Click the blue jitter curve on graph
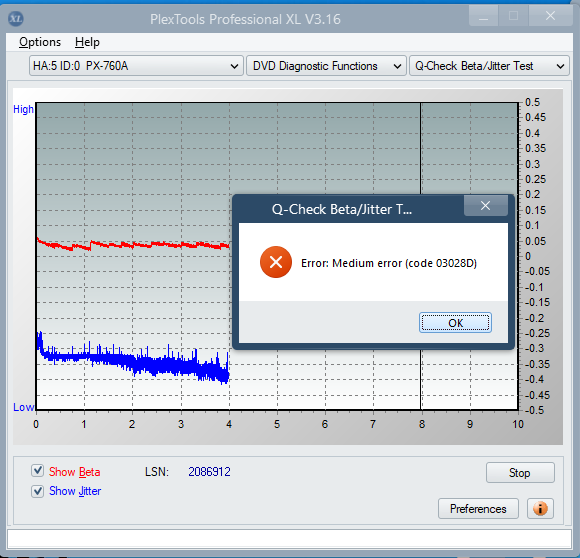580x558 pixels. 133,361
